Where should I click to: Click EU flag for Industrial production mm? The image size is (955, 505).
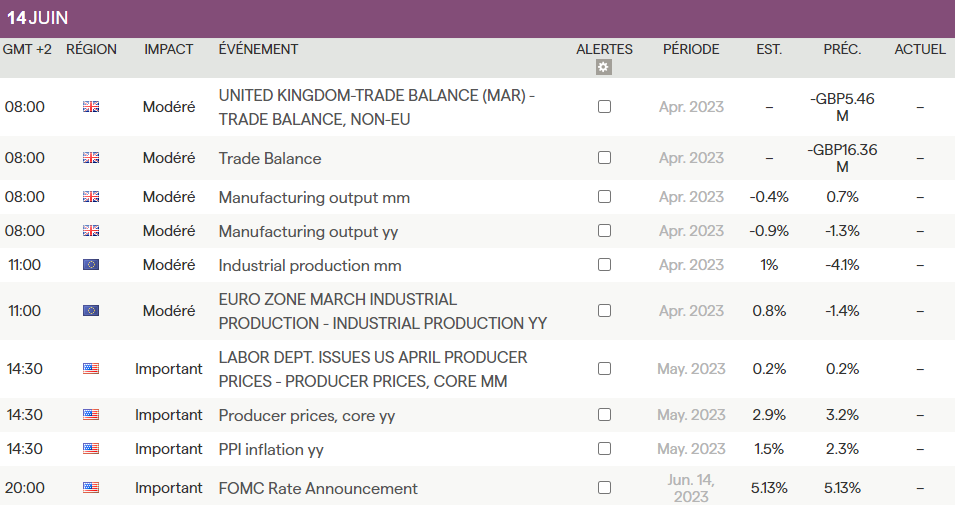tap(91, 265)
